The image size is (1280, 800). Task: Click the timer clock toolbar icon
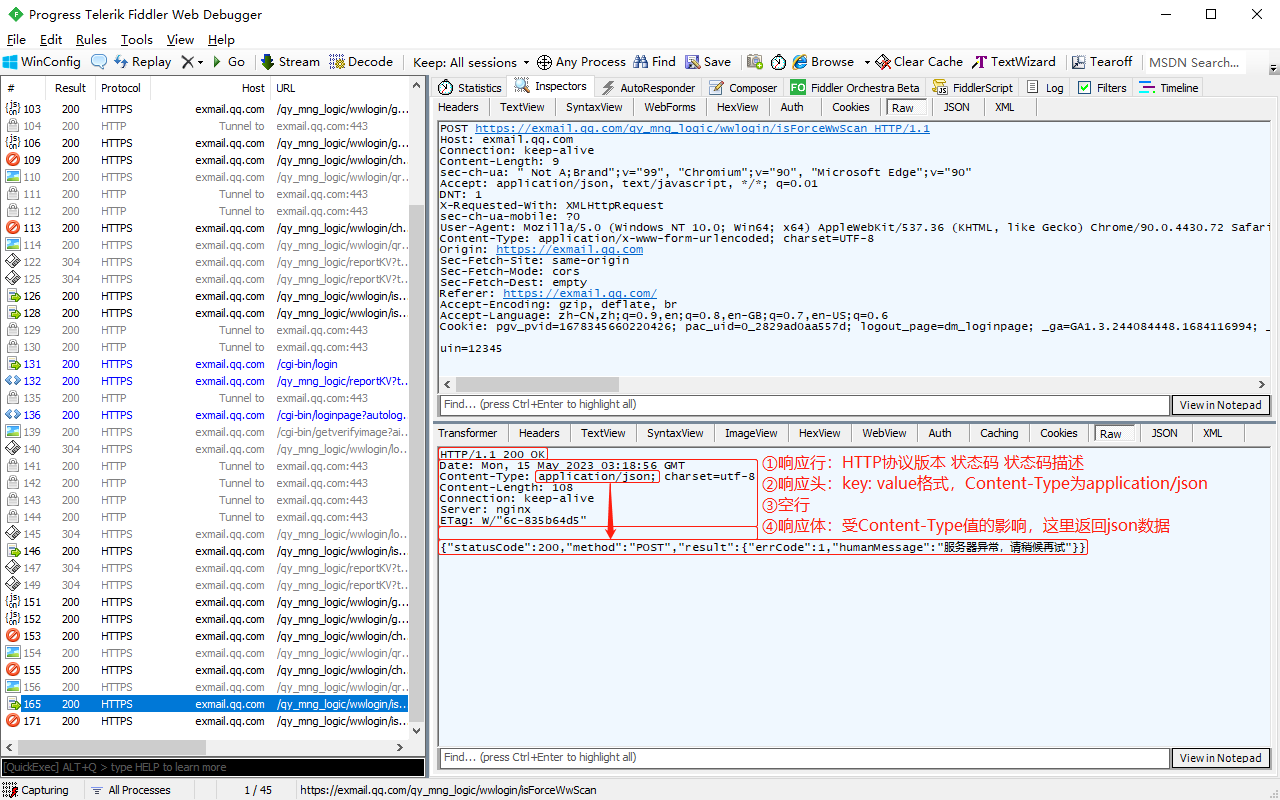point(778,62)
